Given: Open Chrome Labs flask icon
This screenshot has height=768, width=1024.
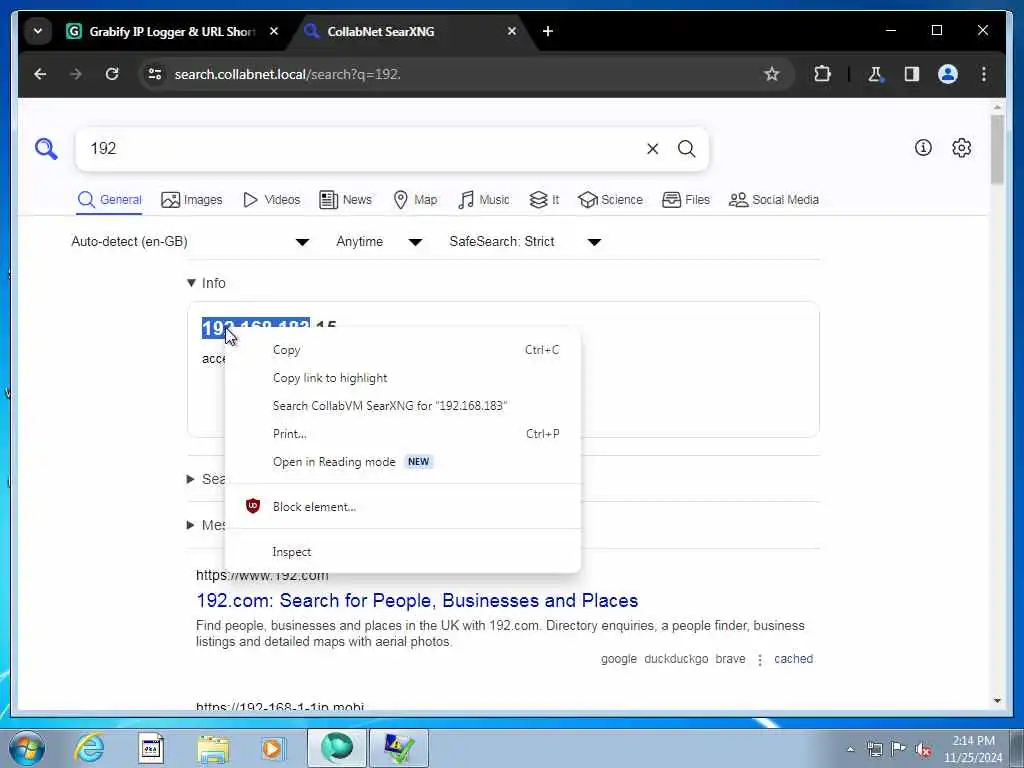Looking at the screenshot, I should tap(875, 74).
